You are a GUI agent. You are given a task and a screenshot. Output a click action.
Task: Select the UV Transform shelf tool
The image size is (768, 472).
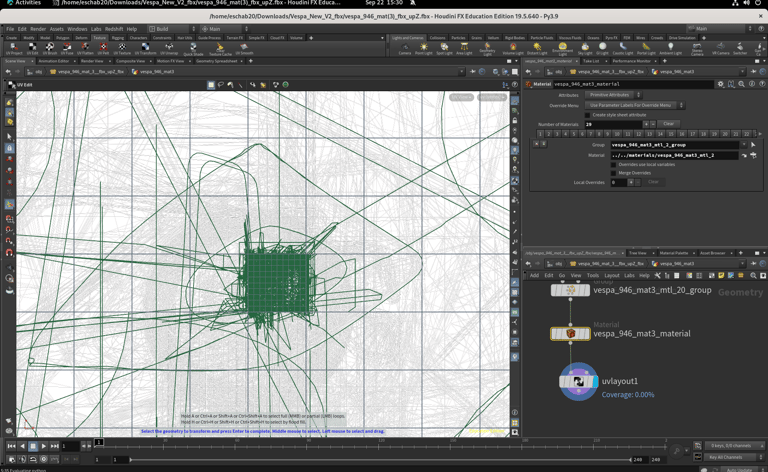[x=145, y=48]
